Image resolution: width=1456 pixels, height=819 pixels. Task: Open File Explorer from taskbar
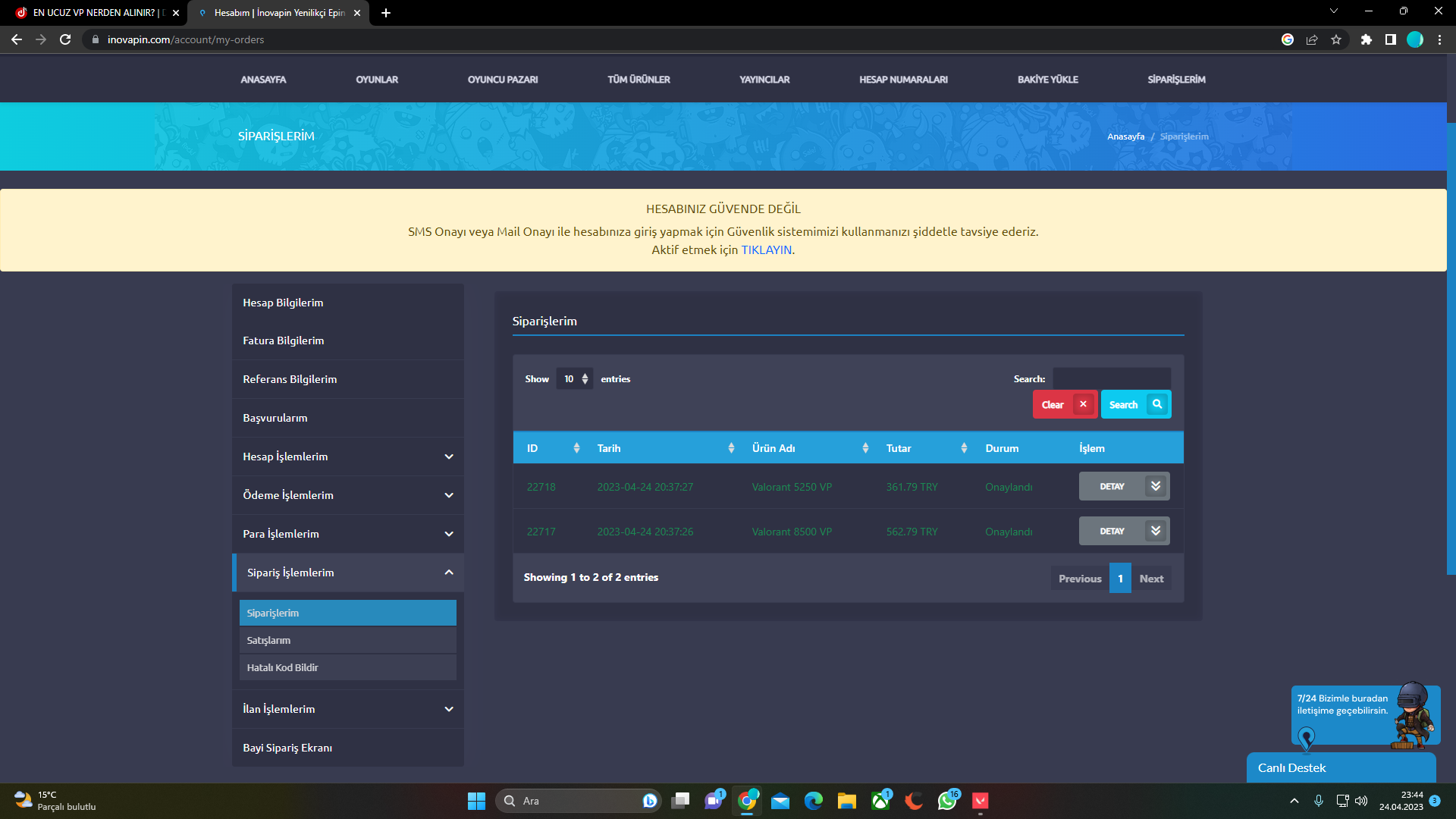tap(846, 801)
